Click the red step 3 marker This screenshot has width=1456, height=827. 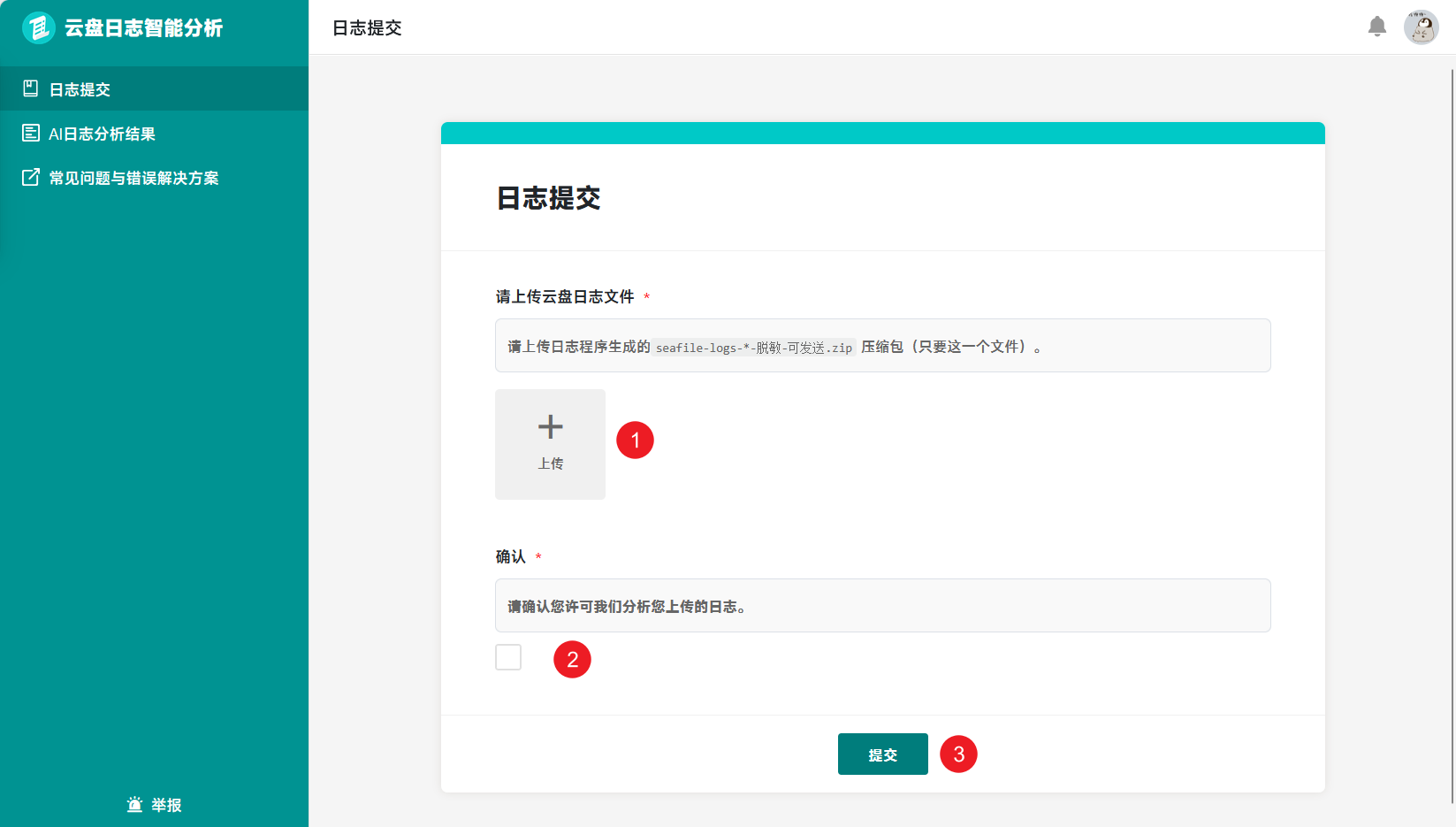pyautogui.click(x=958, y=754)
